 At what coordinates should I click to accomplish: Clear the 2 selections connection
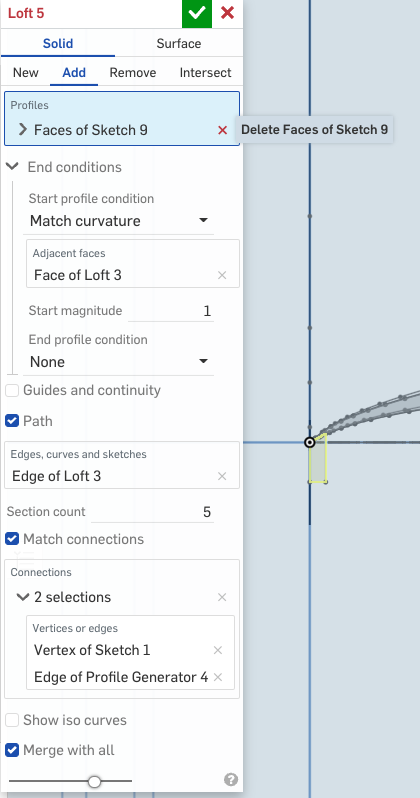pos(222,597)
